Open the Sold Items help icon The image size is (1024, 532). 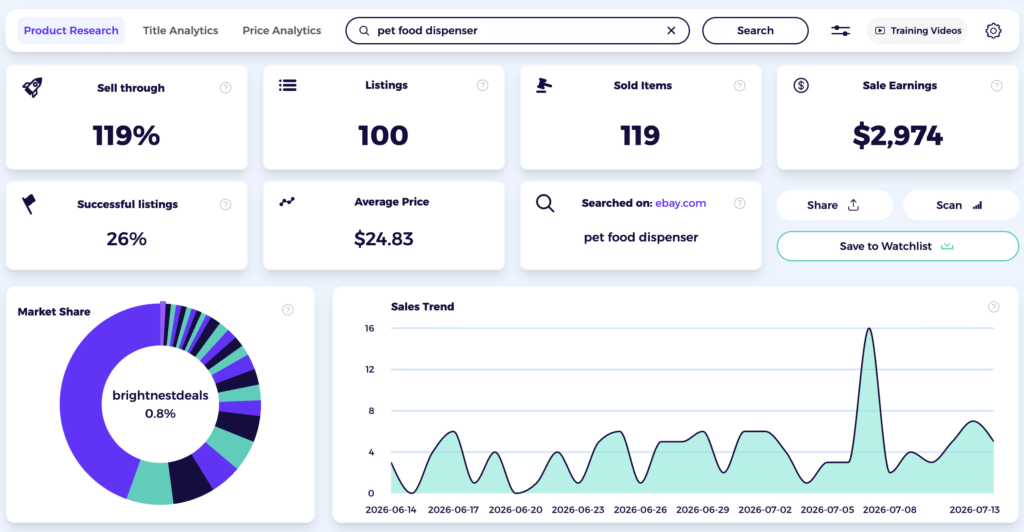(739, 86)
